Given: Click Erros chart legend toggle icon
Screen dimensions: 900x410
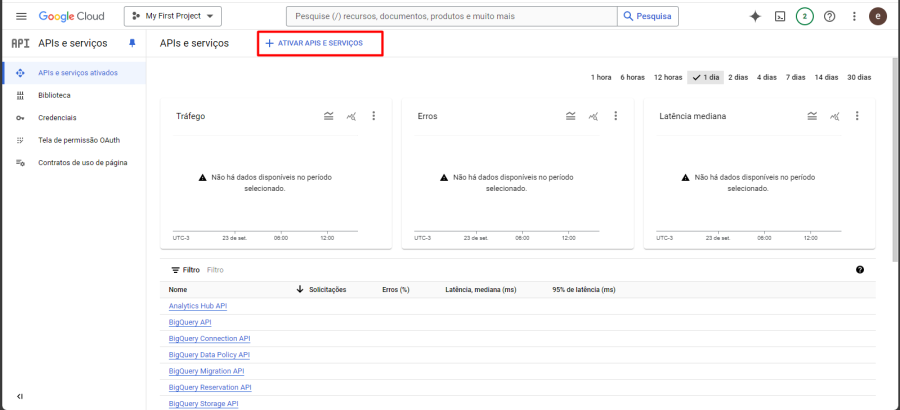Looking at the screenshot, I should [570, 116].
